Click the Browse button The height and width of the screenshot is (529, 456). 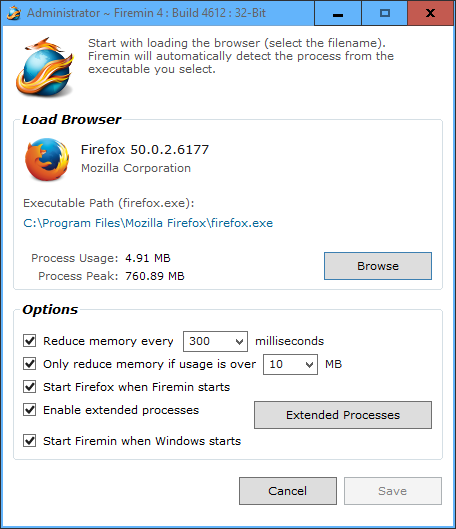click(x=378, y=266)
